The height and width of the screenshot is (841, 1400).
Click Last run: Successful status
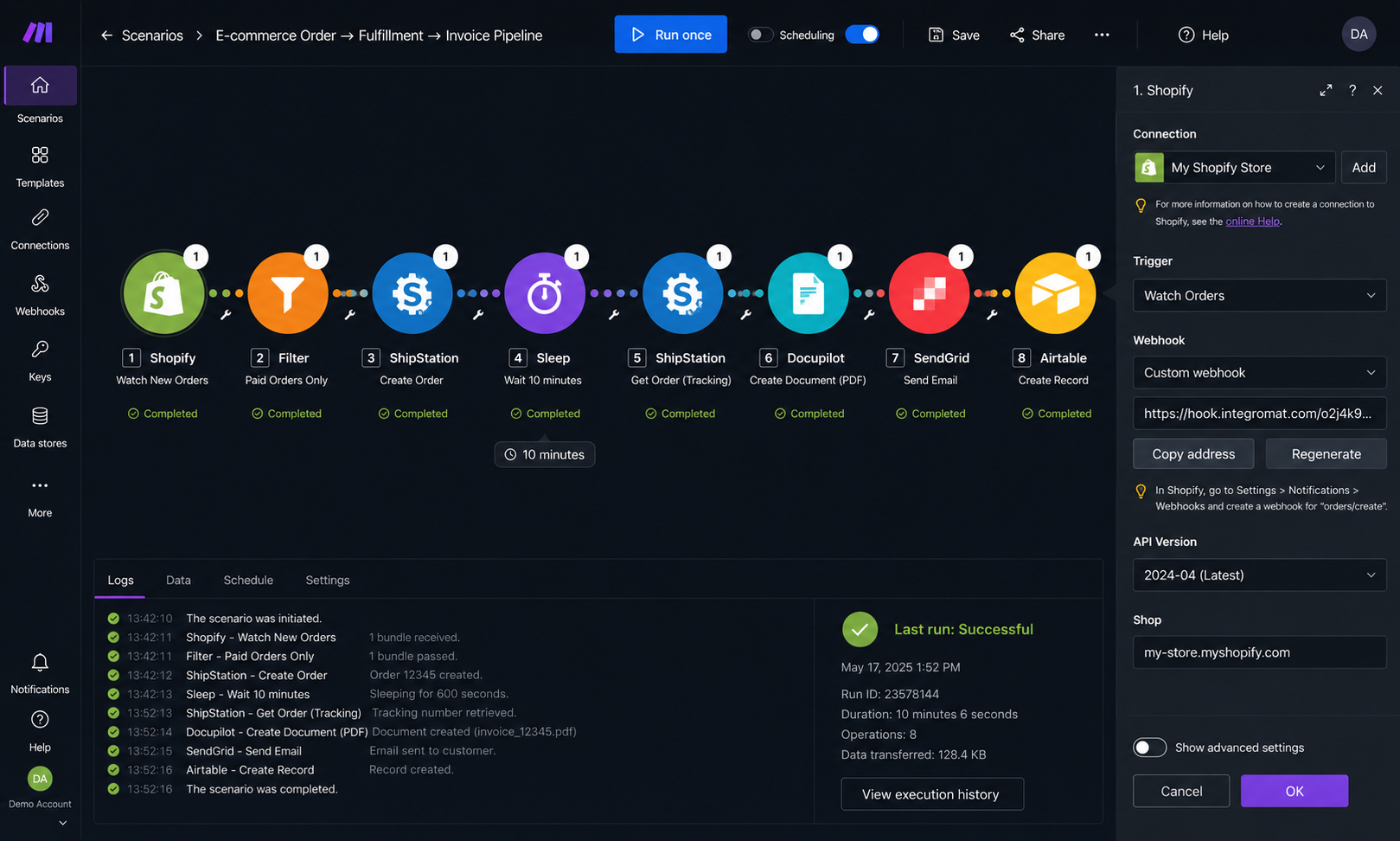(963, 629)
